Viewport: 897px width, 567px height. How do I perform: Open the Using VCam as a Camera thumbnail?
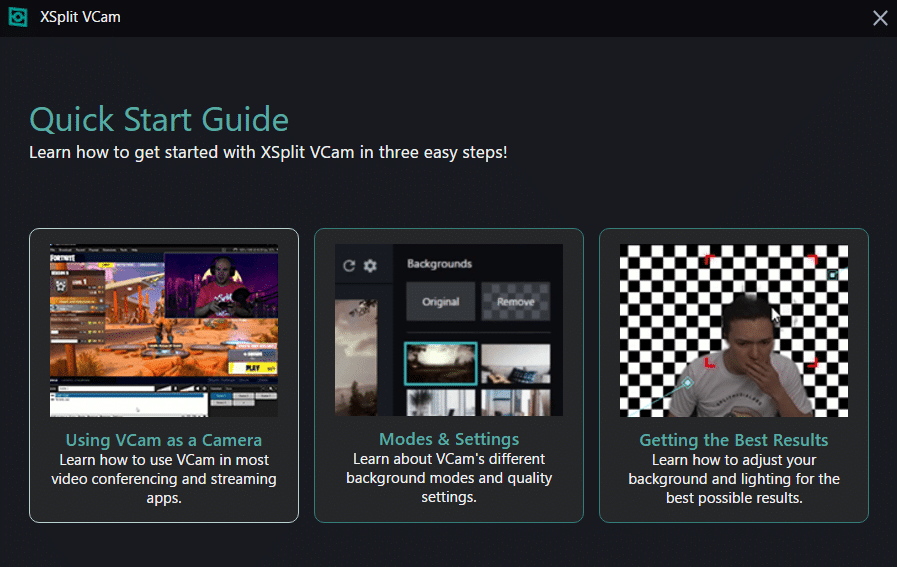(x=164, y=331)
